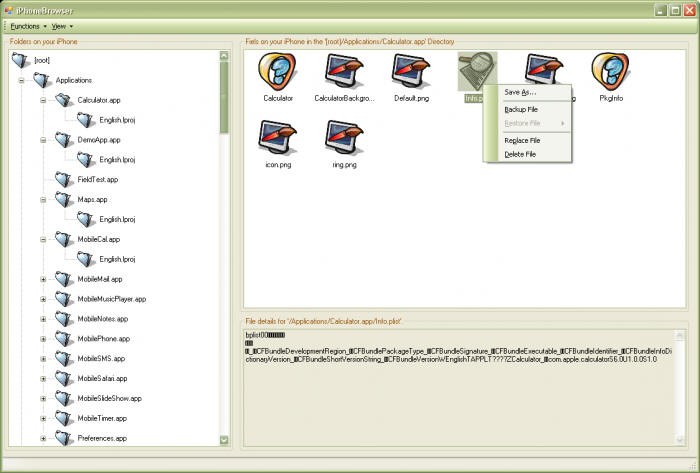Click the greyed-out Restore File entry
700x473 pixels.
click(527, 123)
